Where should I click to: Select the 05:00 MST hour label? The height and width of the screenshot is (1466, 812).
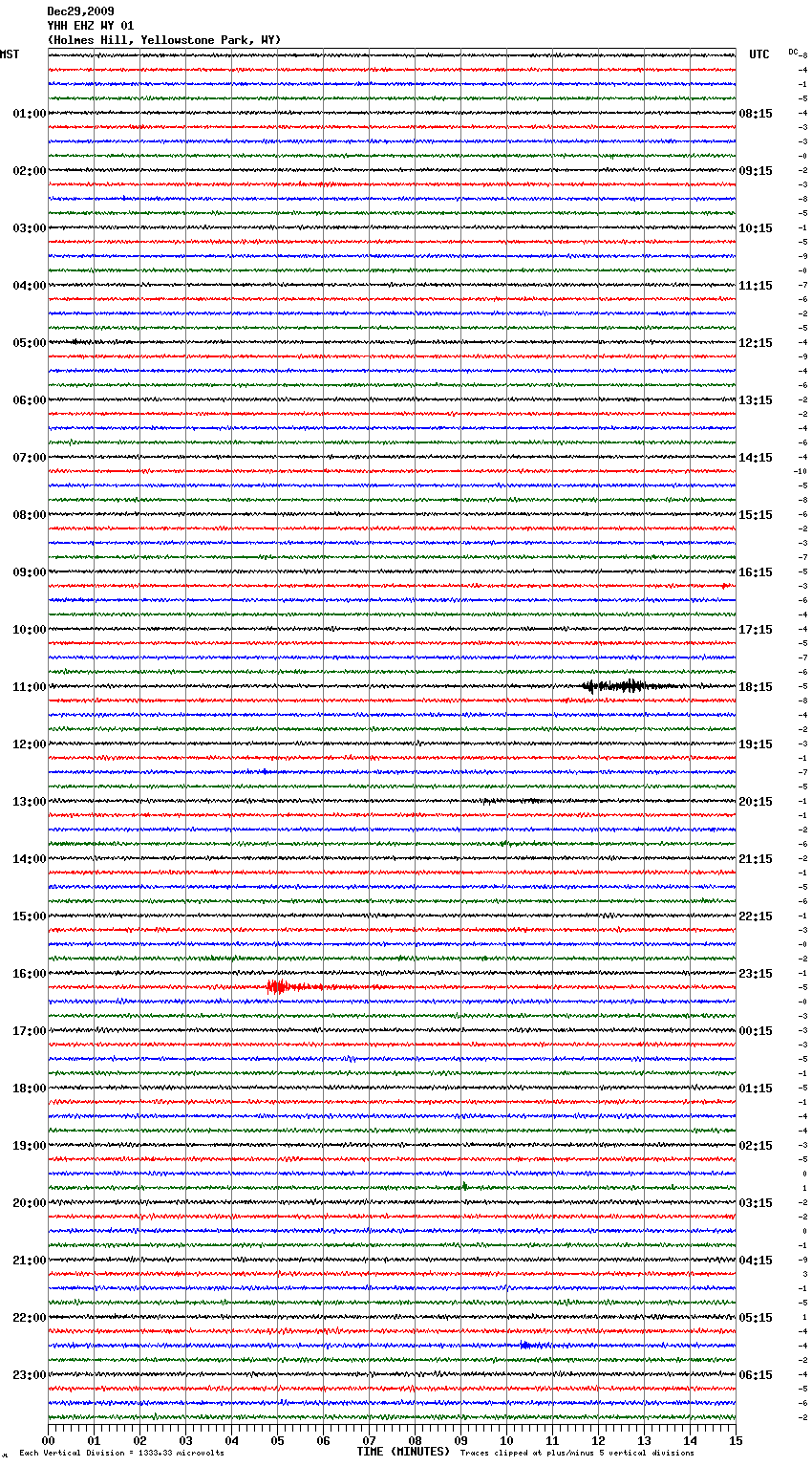click(29, 343)
